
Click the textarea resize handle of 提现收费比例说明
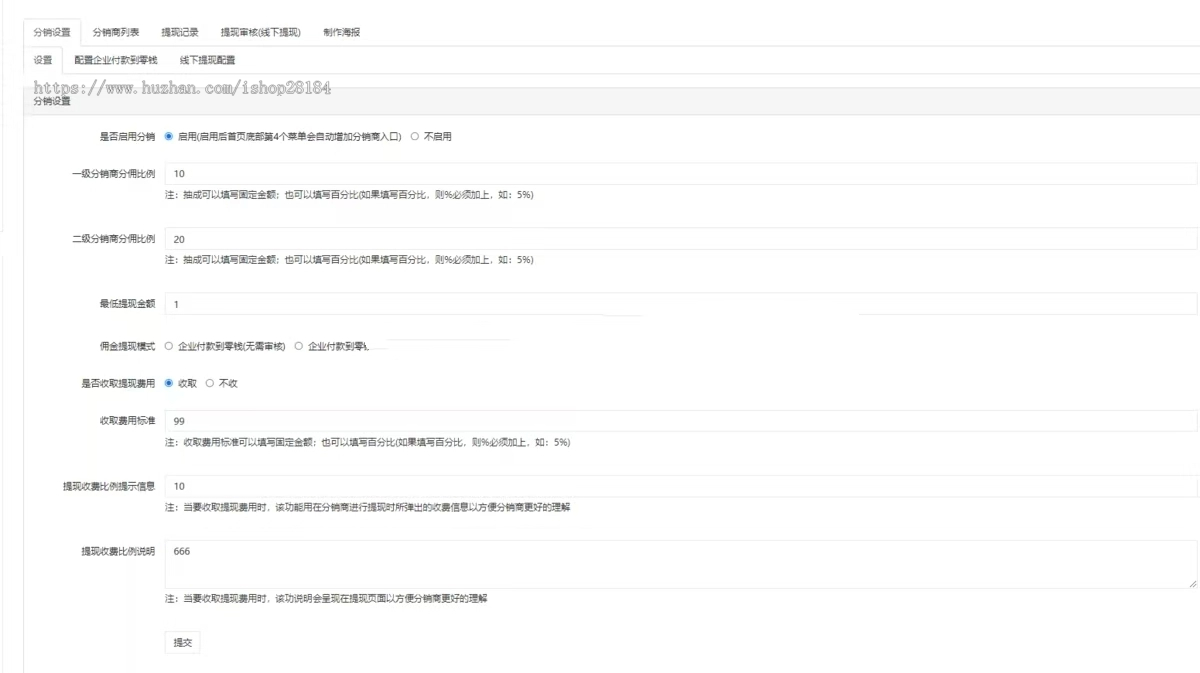(x=1191, y=582)
